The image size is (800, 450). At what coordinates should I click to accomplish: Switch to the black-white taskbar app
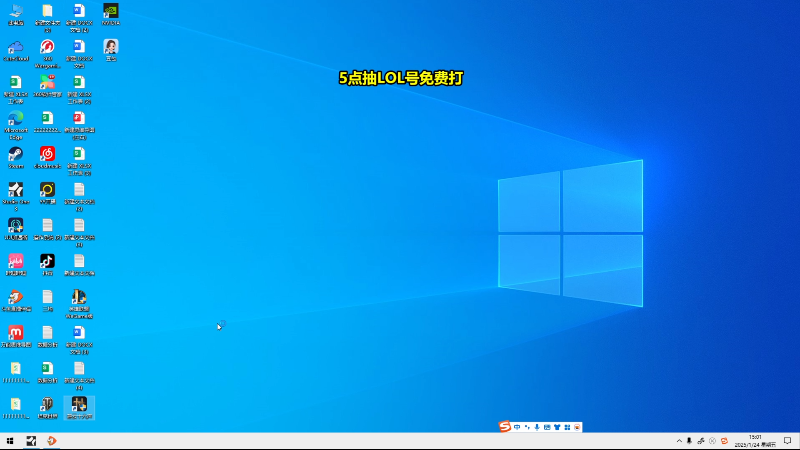tap(31, 441)
